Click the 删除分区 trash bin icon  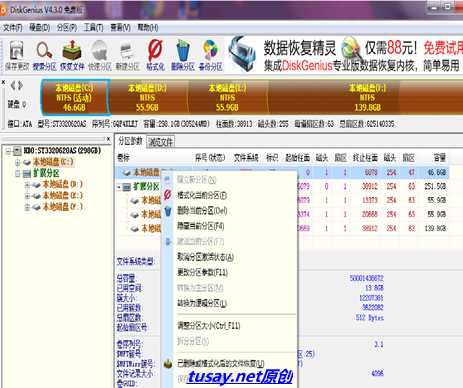pos(183,55)
